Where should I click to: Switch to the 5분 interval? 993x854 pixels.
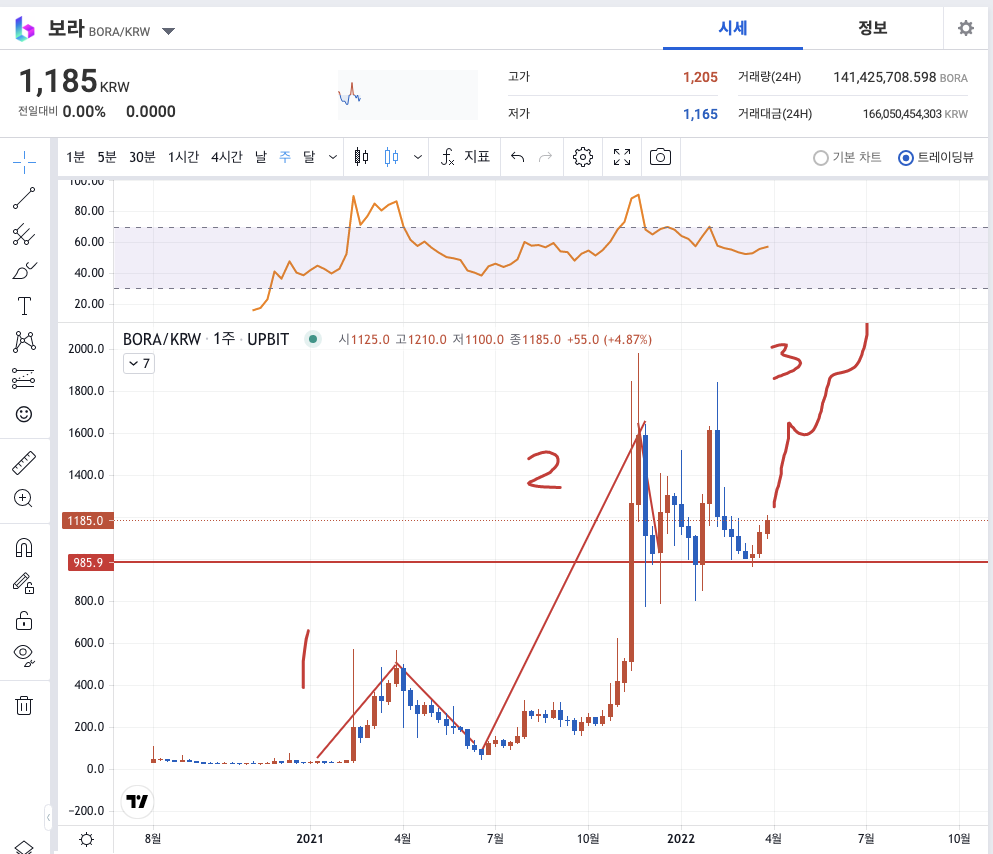pyautogui.click(x=107, y=157)
